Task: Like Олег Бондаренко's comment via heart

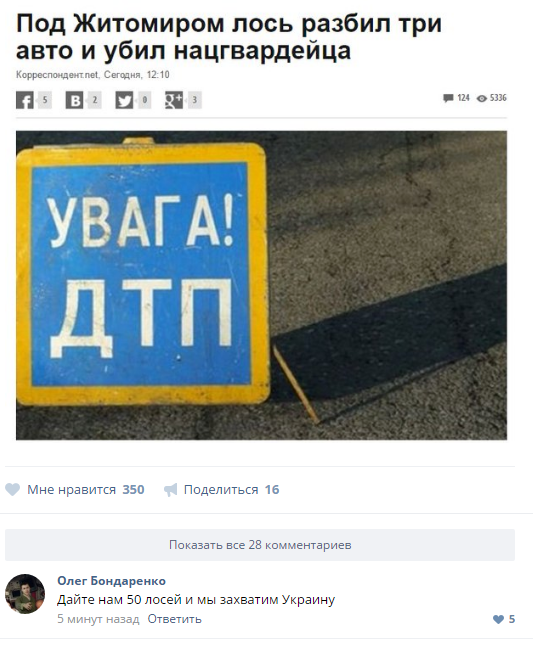Action: pos(498,619)
